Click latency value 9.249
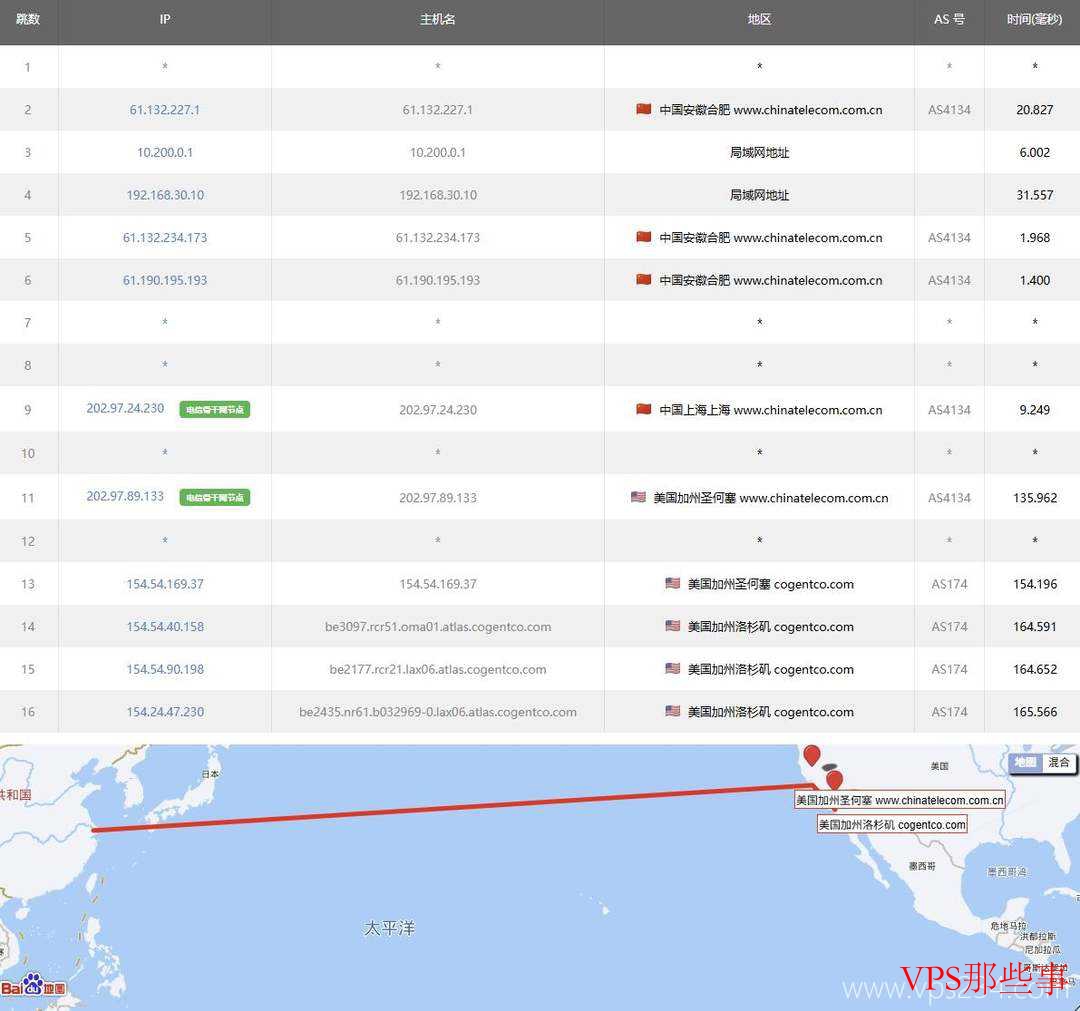The width and height of the screenshot is (1080, 1011). point(1035,410)
